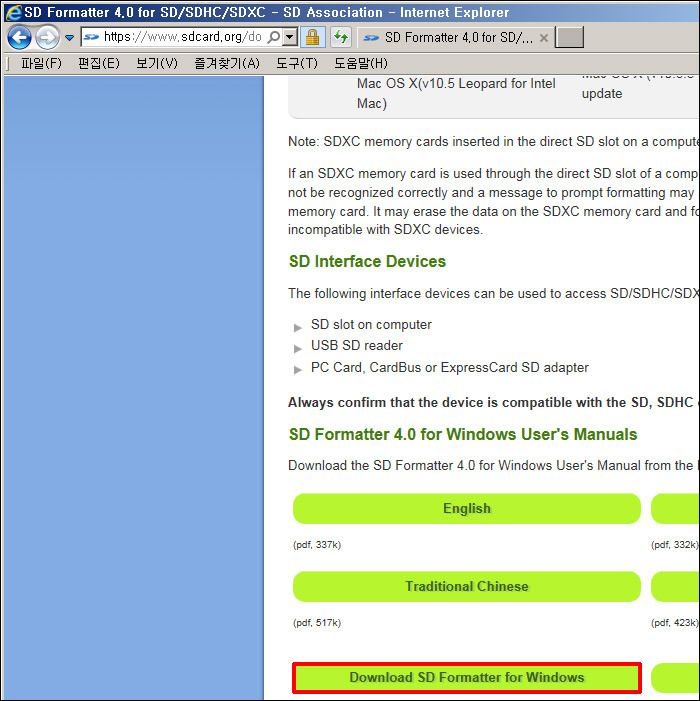Click the browser Forward arrow button
This screenshot has height=701, width=700.
point(47,37)
